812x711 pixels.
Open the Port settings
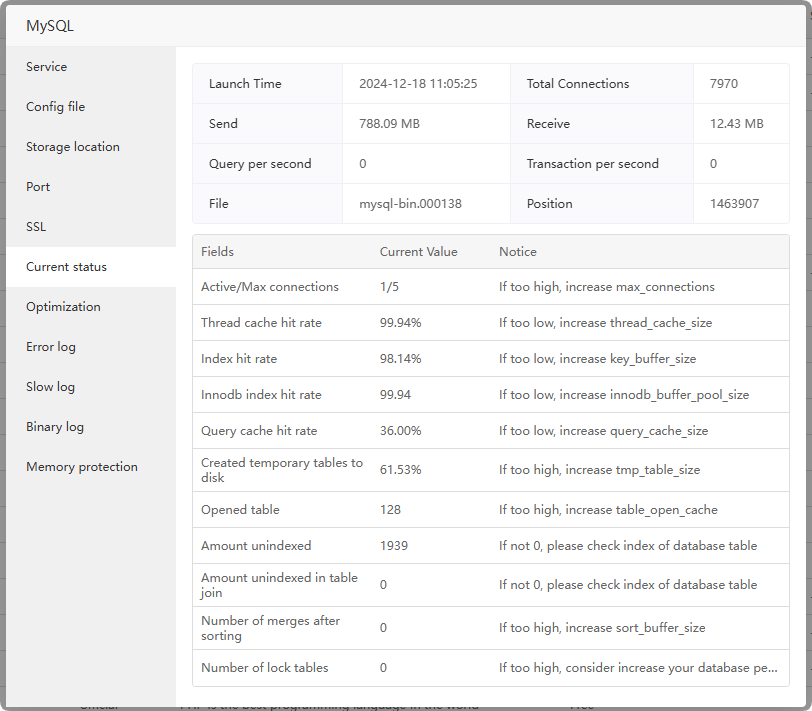pyautogui.click(x=38, y=187)
